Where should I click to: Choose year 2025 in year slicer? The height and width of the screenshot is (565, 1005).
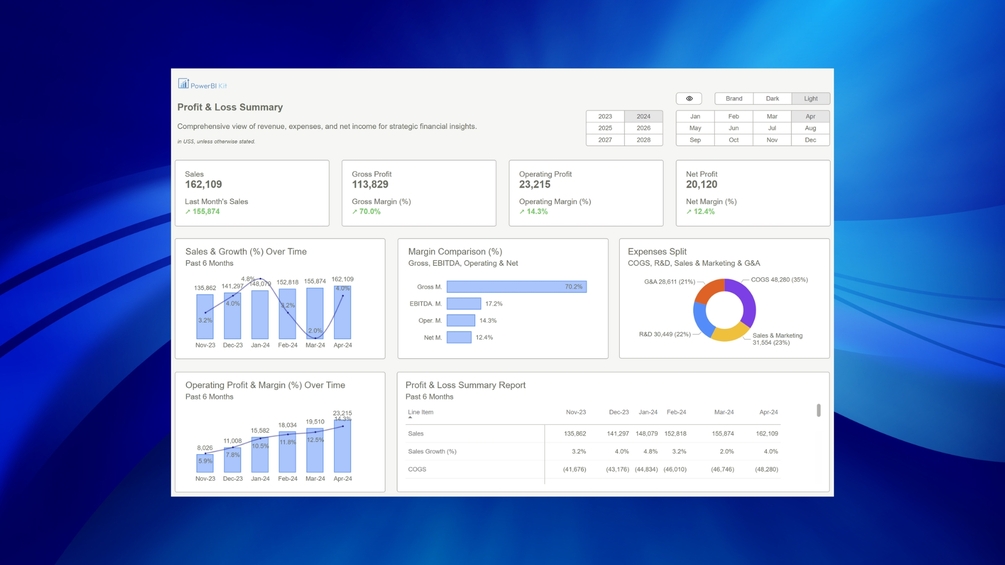point(605,128)
